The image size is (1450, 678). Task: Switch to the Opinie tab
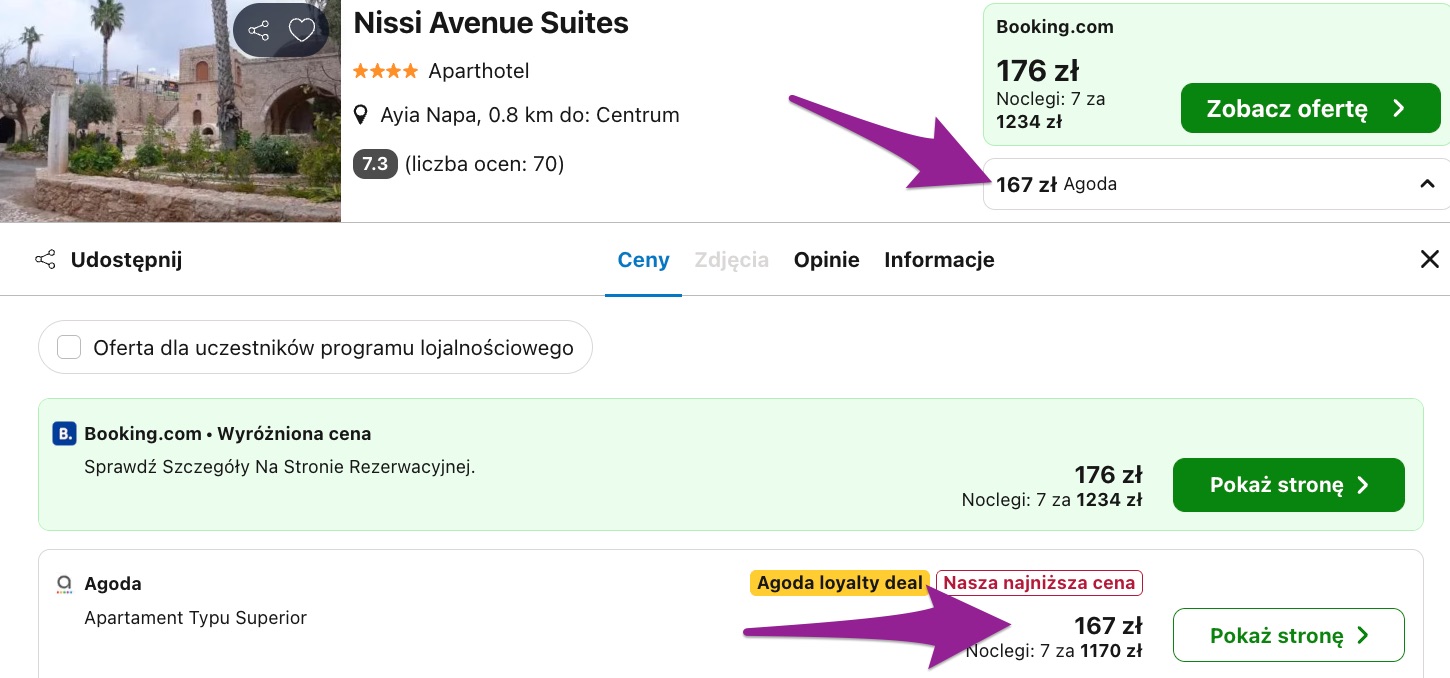[827, 260]
